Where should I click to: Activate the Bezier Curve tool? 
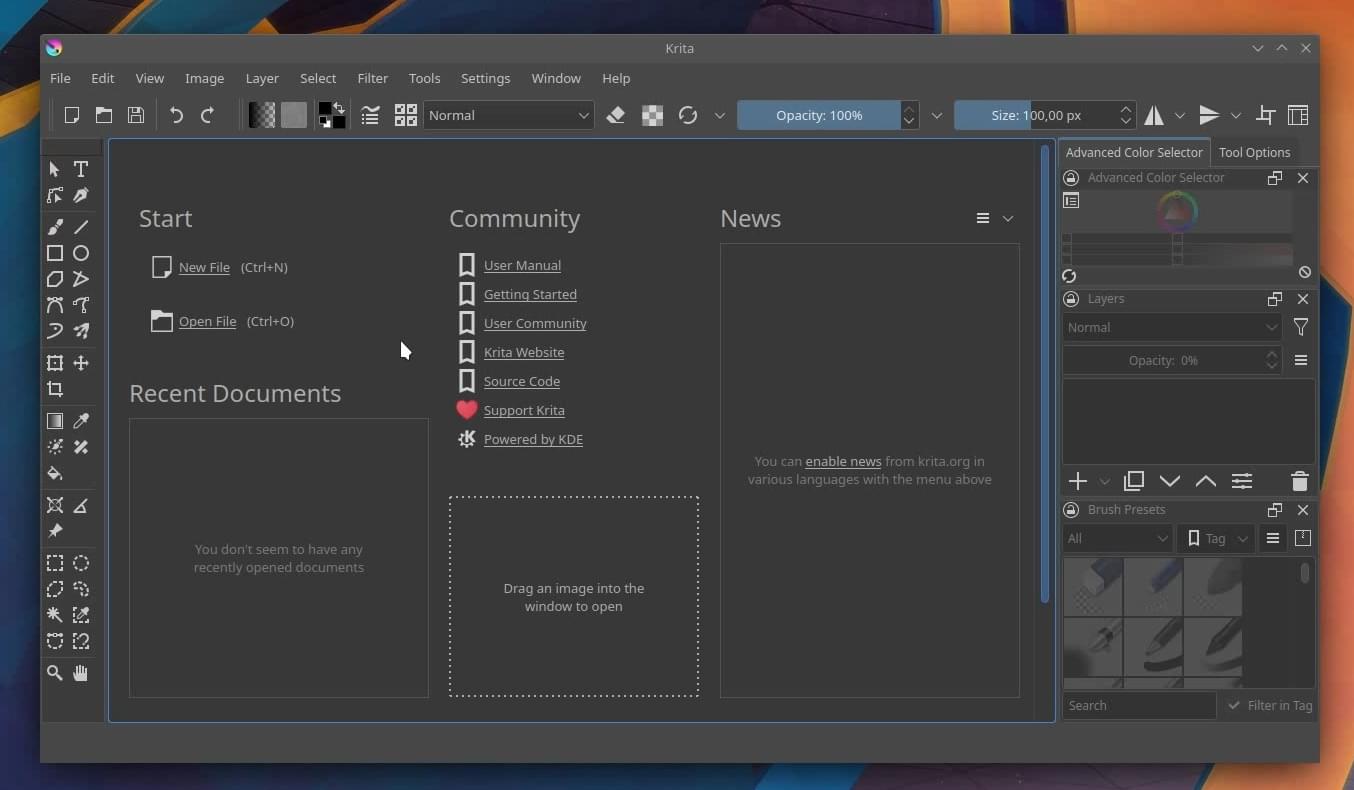point(55,305)
